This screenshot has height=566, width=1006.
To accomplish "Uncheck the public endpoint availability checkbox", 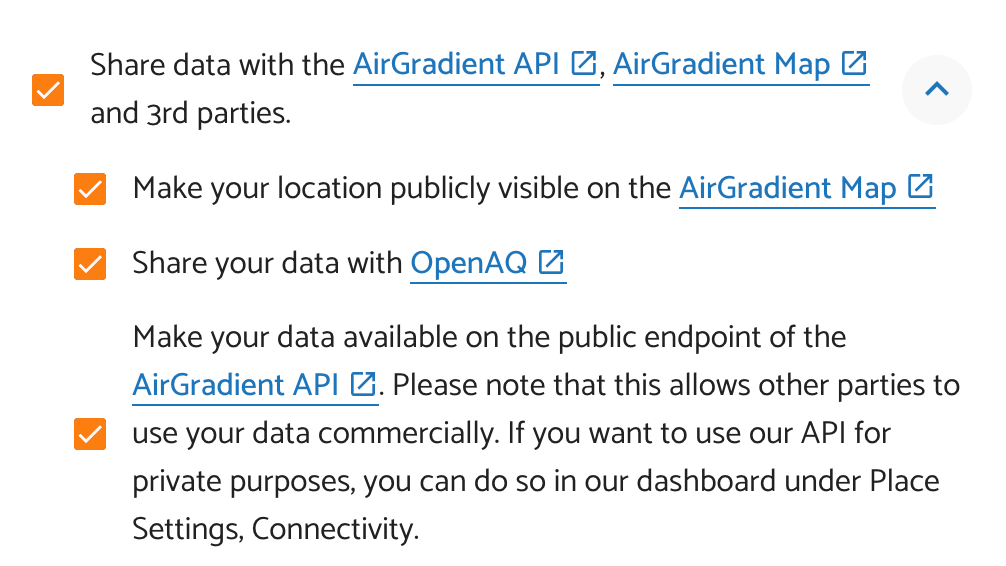I will pos(90,435).
